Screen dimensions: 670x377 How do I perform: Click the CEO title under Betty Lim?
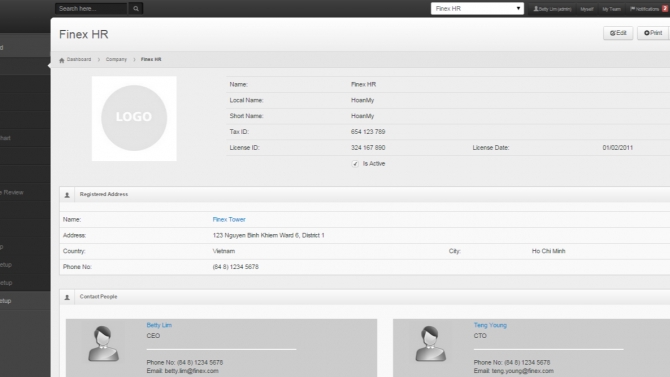tap(153, 336)
